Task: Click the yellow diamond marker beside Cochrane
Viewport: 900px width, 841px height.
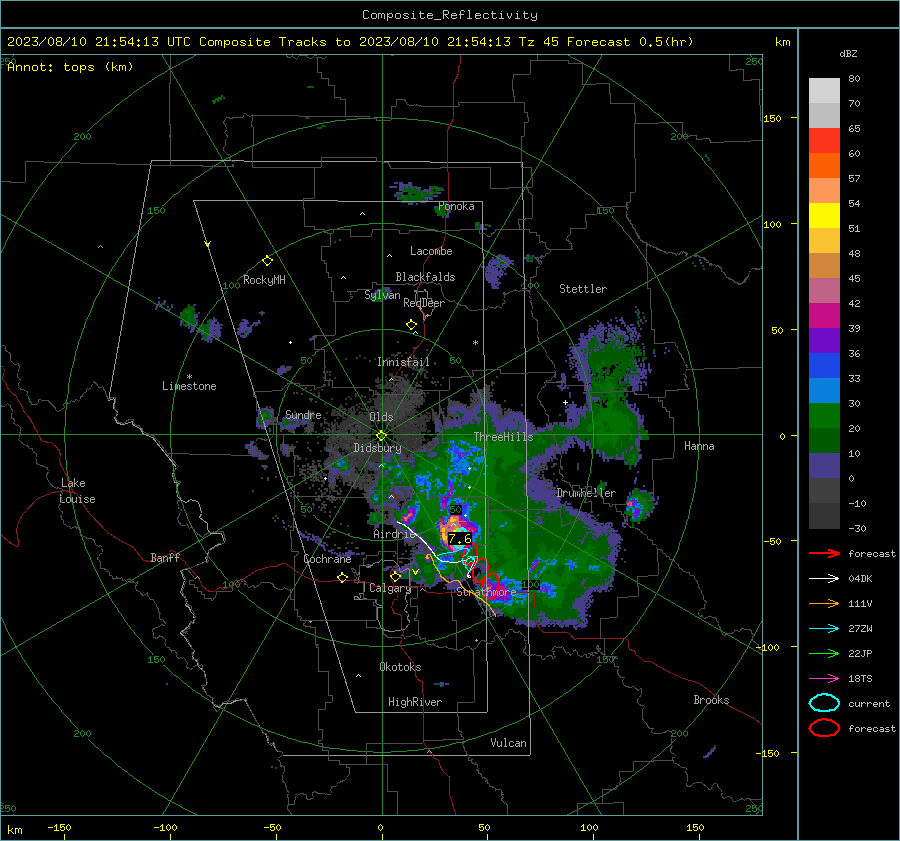Action: tap(342, 578)
